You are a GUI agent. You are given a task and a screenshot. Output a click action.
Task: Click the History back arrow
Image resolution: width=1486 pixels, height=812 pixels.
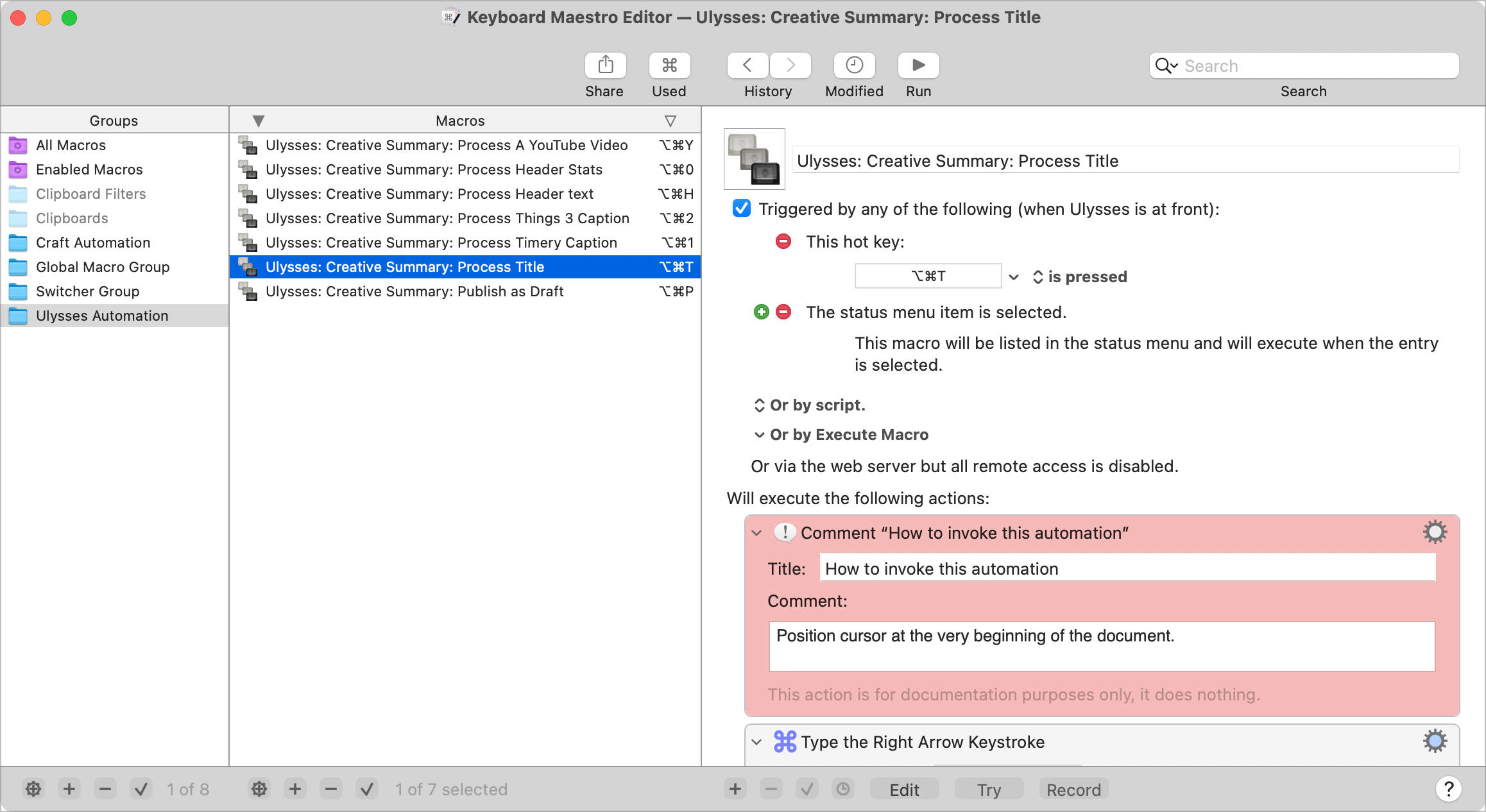pyautogui.click(x=746, y=65)
